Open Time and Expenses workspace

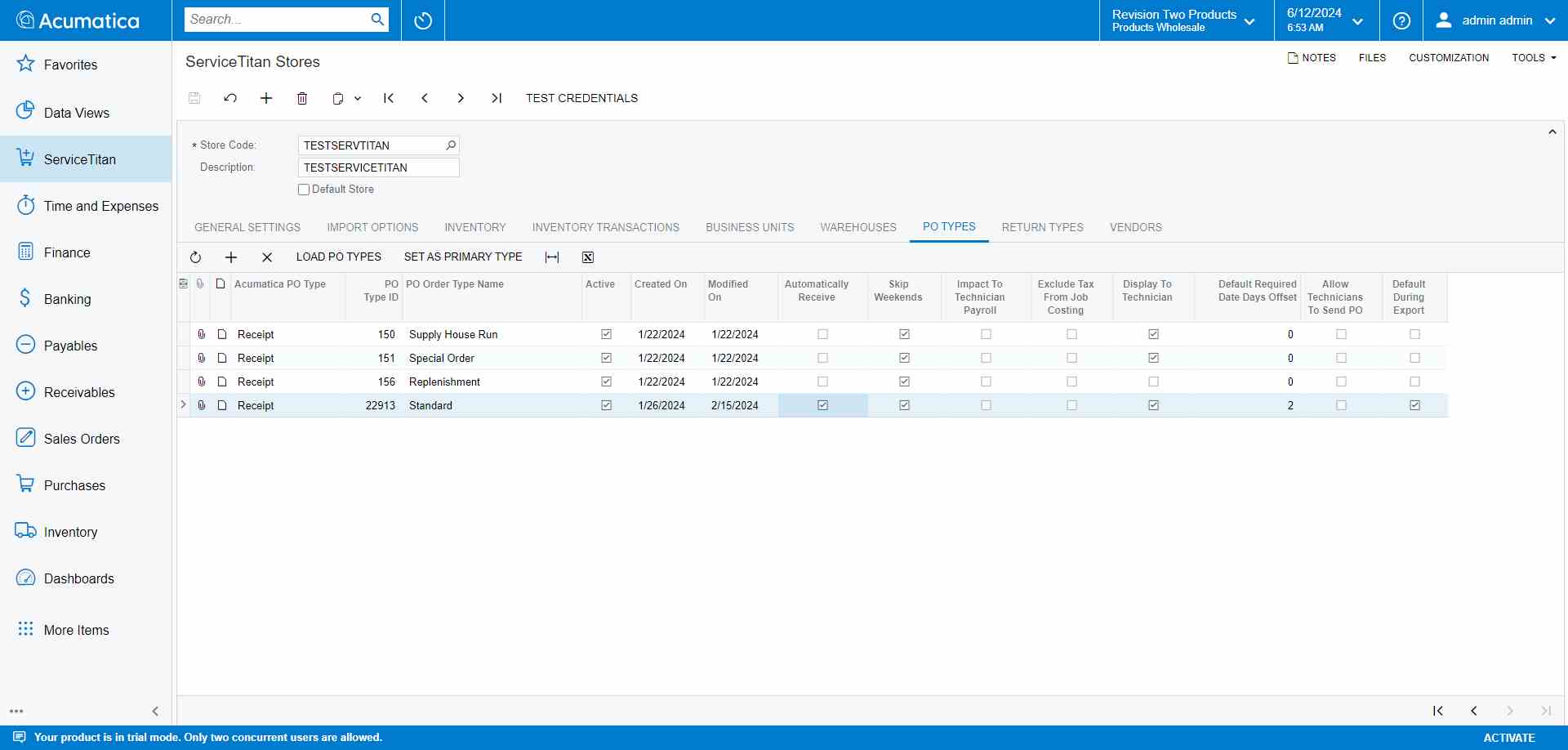click(86, 206)
